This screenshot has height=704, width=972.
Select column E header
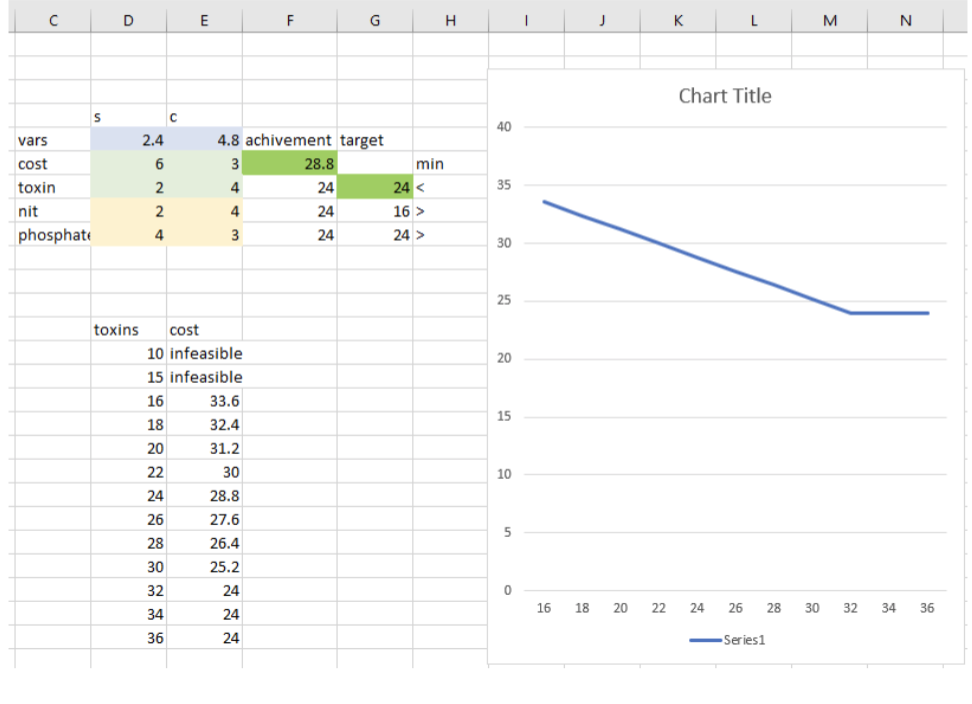coord(204,20)
